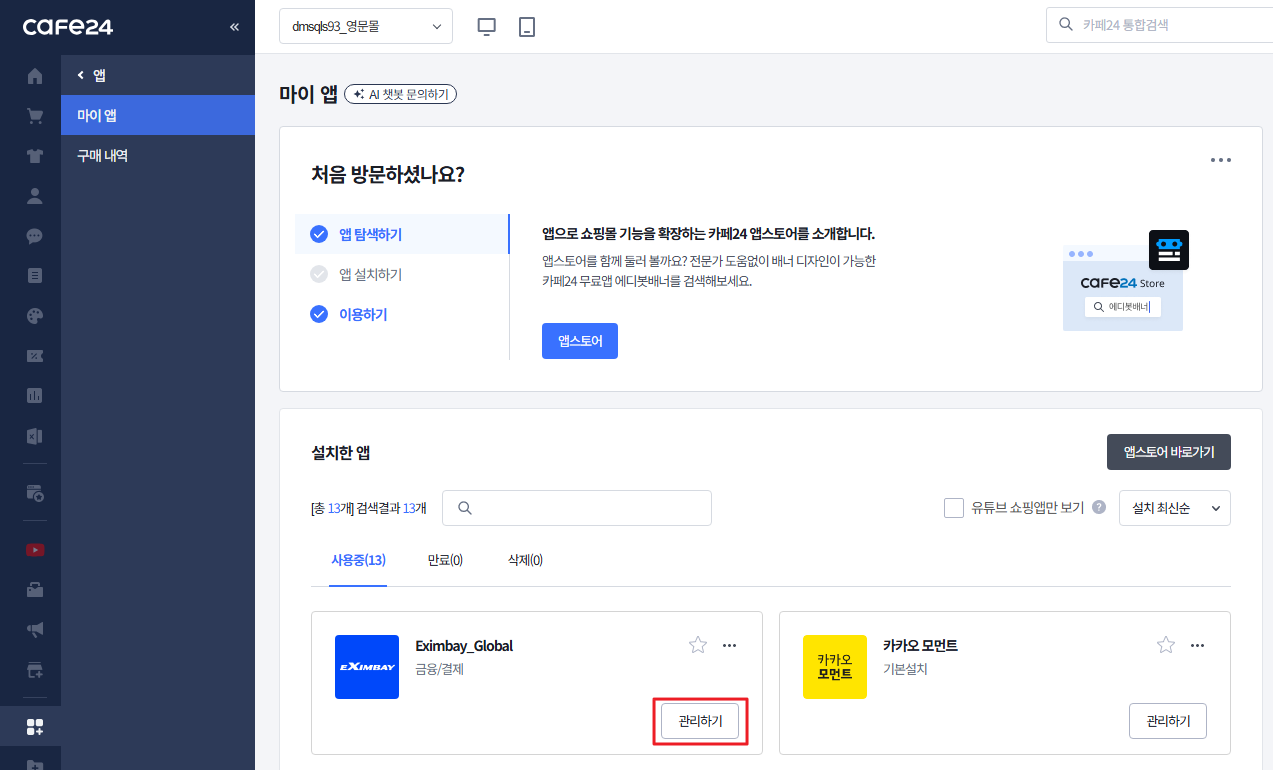Image resolution: width=1273 pixels, height=770 pixels.
Task: Open 구매 내역 menu item
Action: (x=103, y=156)
